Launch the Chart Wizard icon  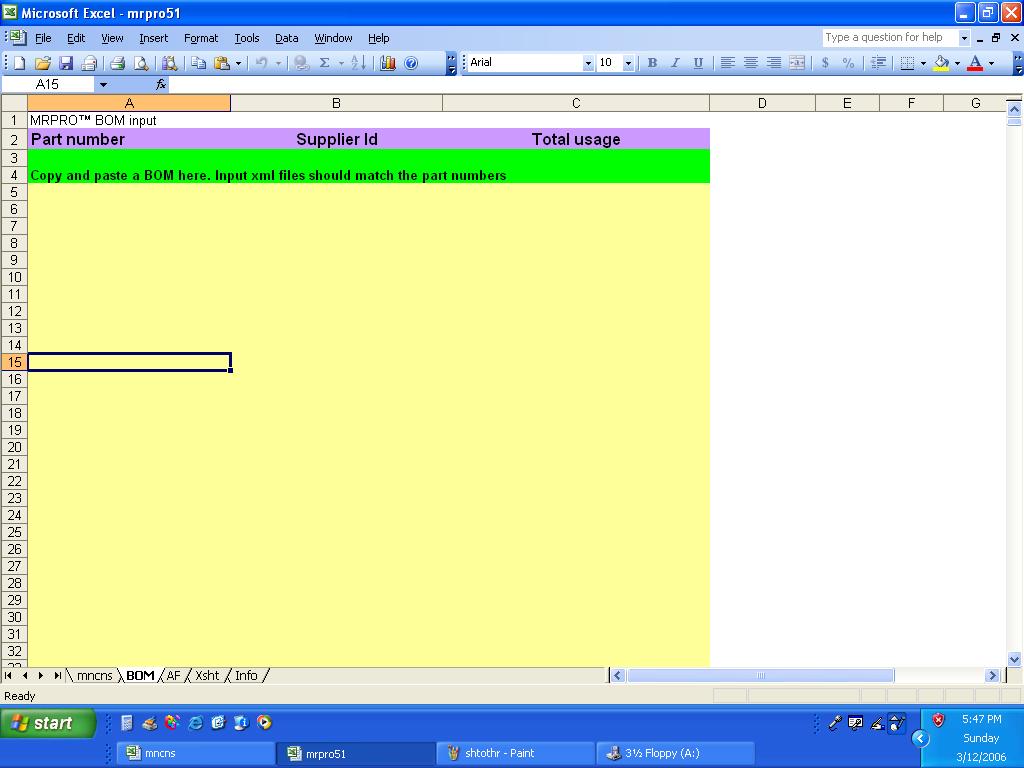[x=388, y=63]
